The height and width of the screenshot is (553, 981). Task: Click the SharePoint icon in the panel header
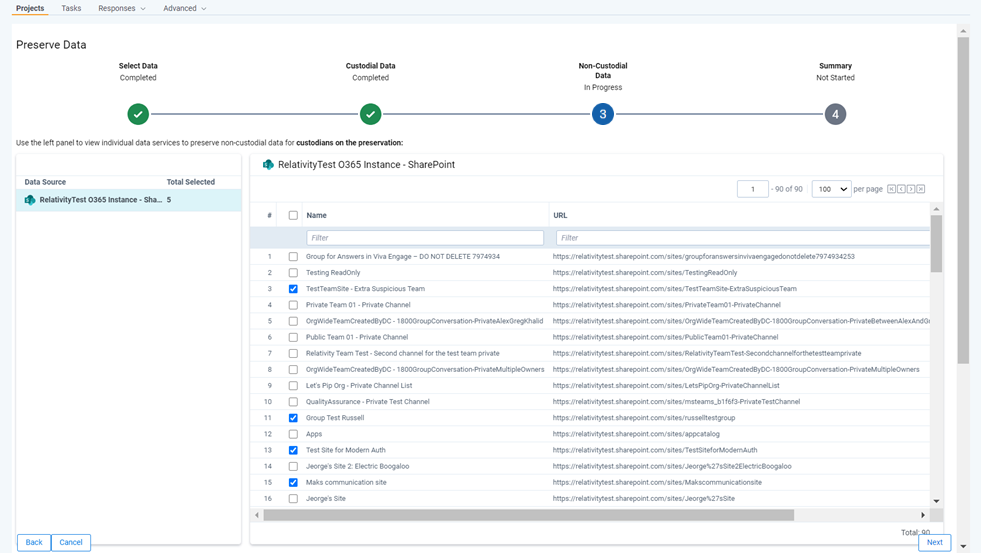click(268, 165)
